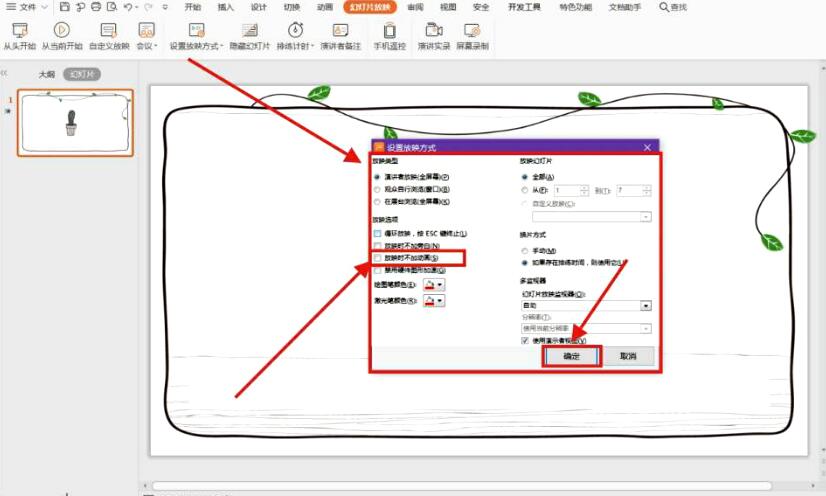This screenshot has height=496, width=826.
Task: Click the 查找 search magnifier
Action: click(x=664, y=7)
